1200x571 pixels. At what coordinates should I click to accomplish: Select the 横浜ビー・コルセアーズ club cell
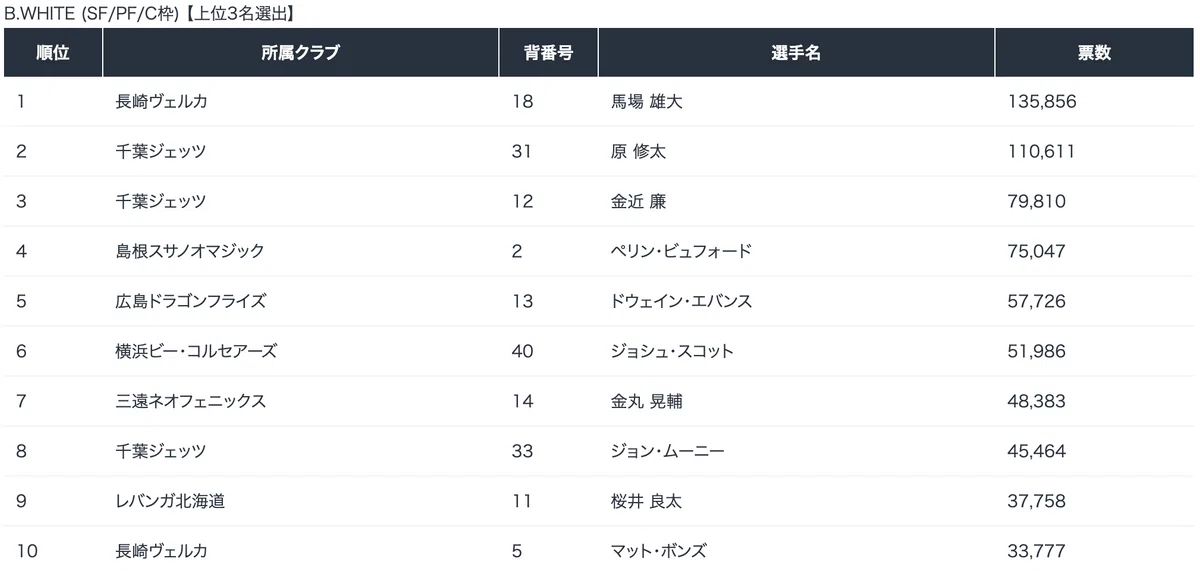click(196, 351)
